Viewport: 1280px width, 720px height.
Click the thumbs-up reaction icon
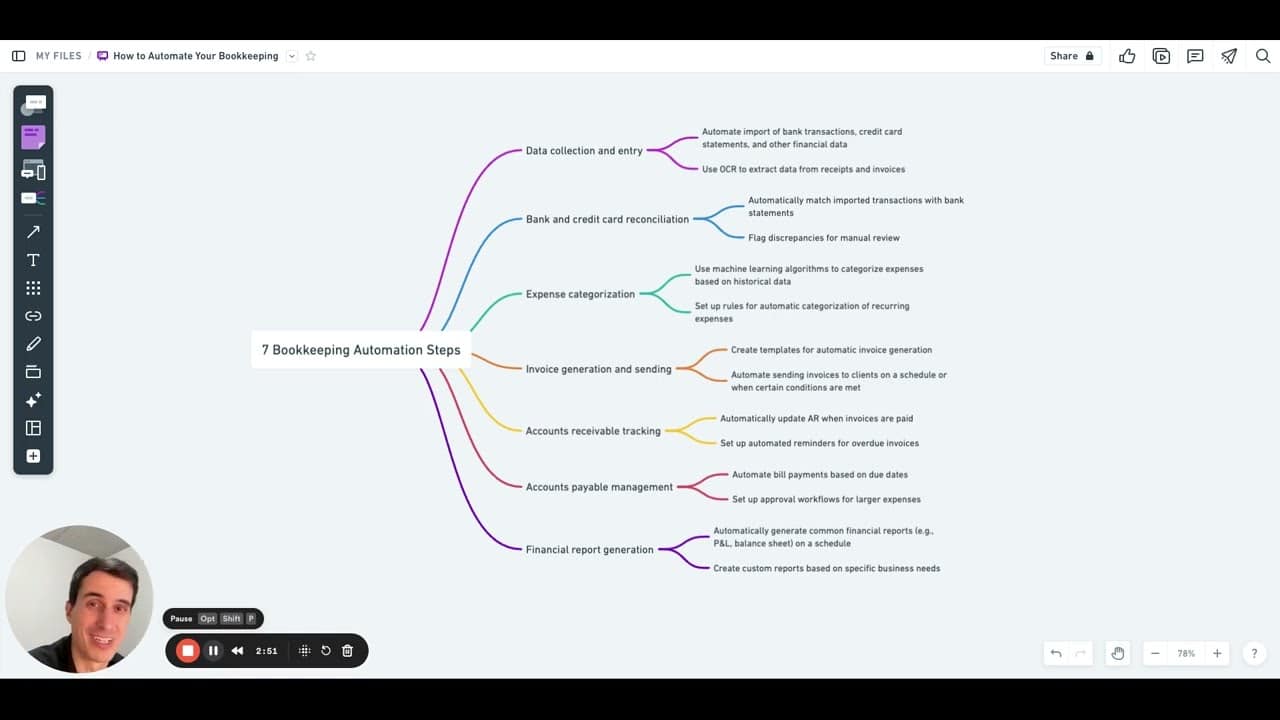coord(1127,56)
